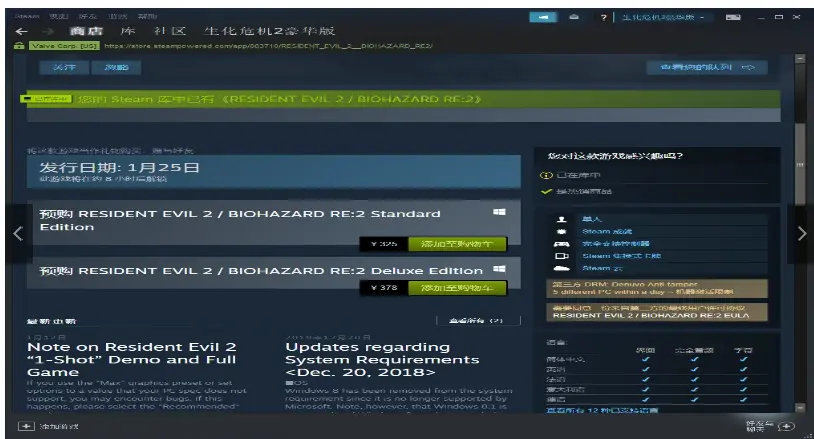Add Standard Edition to cart
The height and width of the screenshot is (439, 814).
coord(457,244)
